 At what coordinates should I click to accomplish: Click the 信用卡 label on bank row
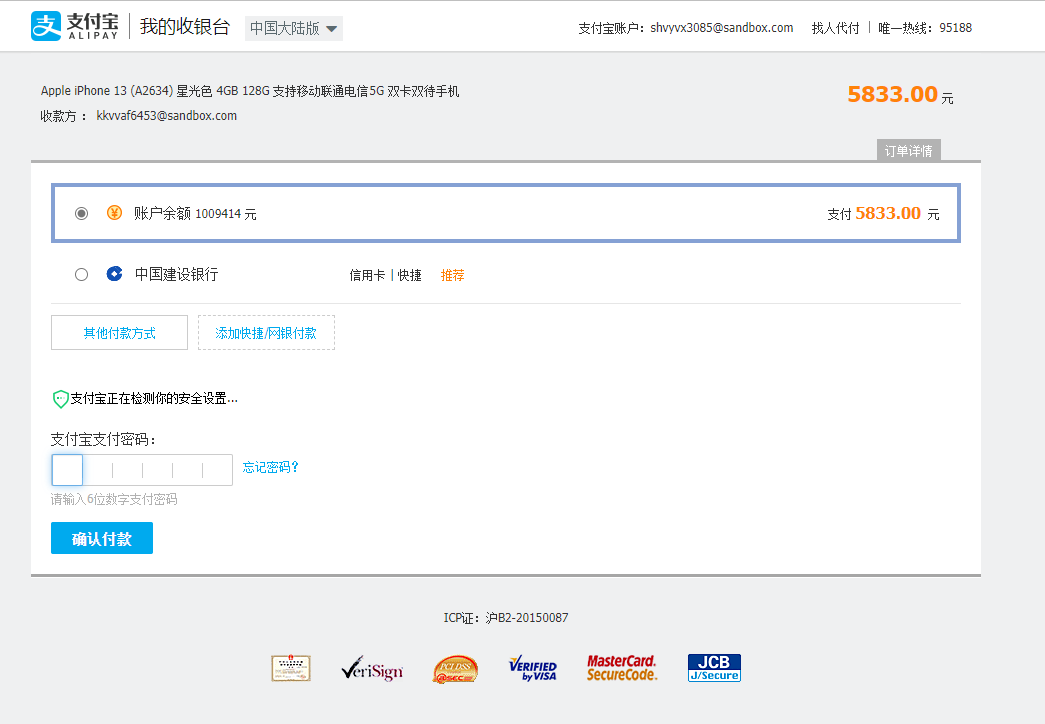coord(367,275)
